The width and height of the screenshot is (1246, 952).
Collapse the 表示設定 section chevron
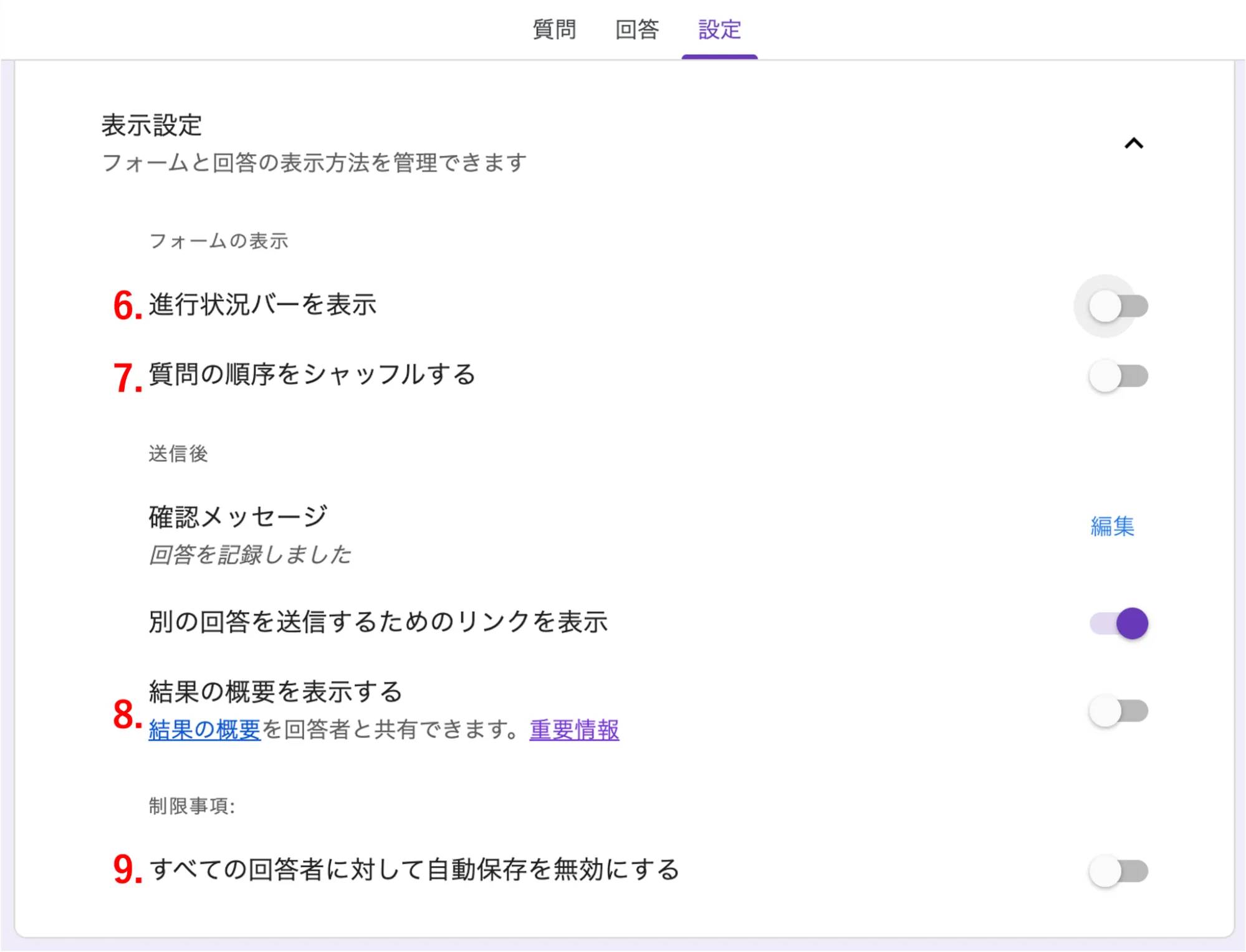point(1133,144)
